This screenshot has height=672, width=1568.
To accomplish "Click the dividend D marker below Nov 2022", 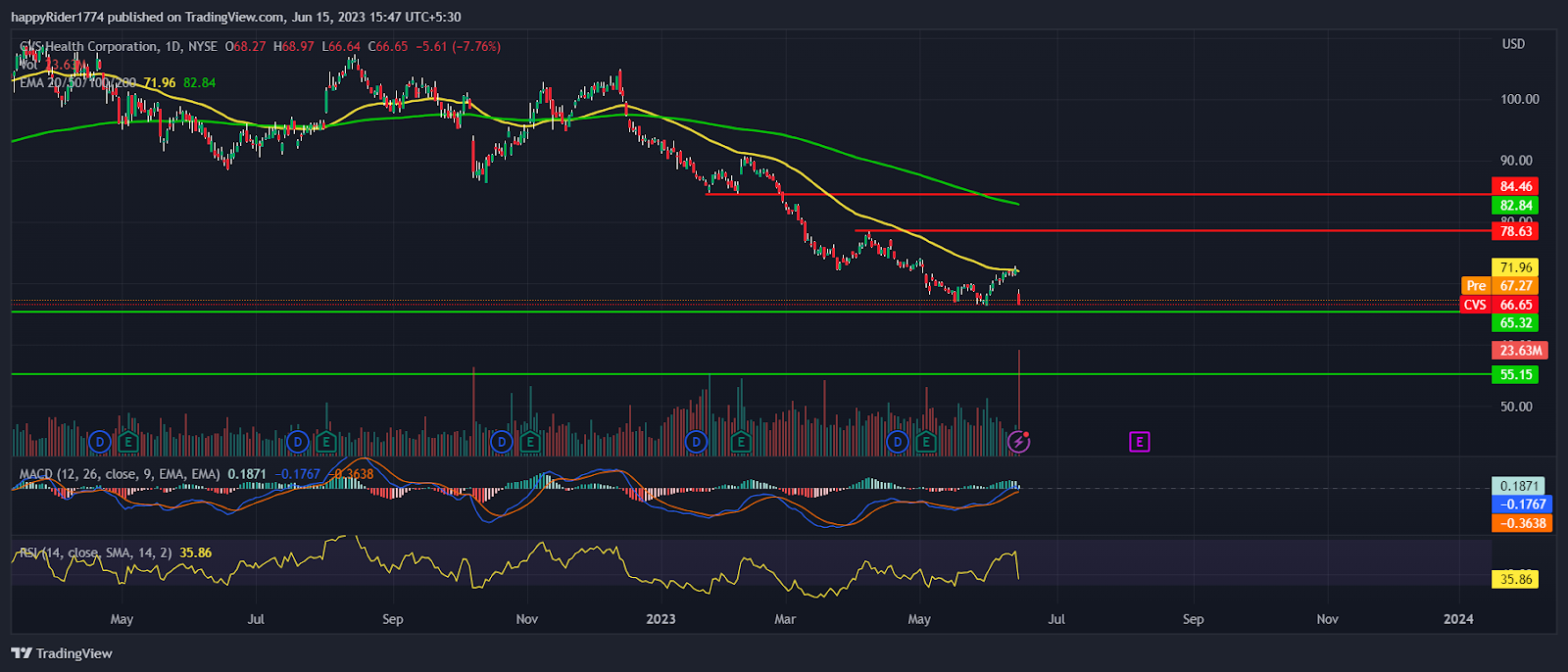I will click(x=502, y=442).
